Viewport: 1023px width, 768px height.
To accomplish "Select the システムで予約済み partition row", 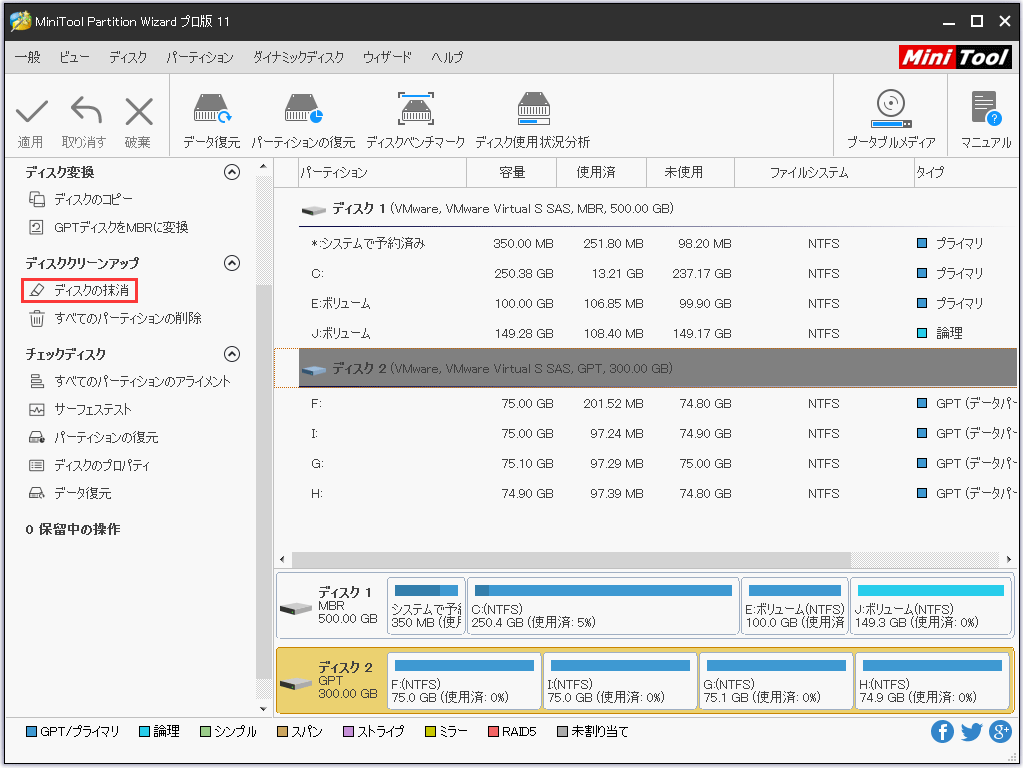I will pyautogui.click(x=658, y=243).
